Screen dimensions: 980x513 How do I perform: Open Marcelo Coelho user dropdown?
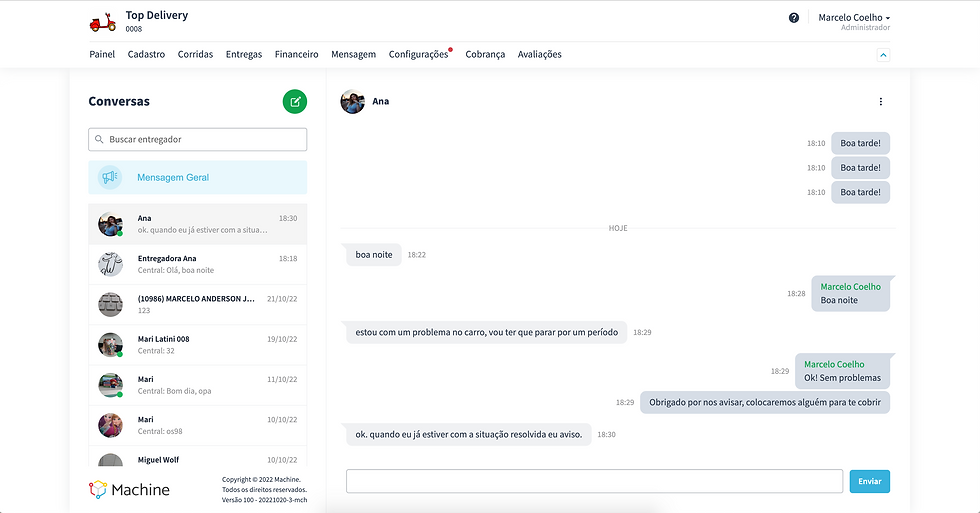(x=854, y=17)
